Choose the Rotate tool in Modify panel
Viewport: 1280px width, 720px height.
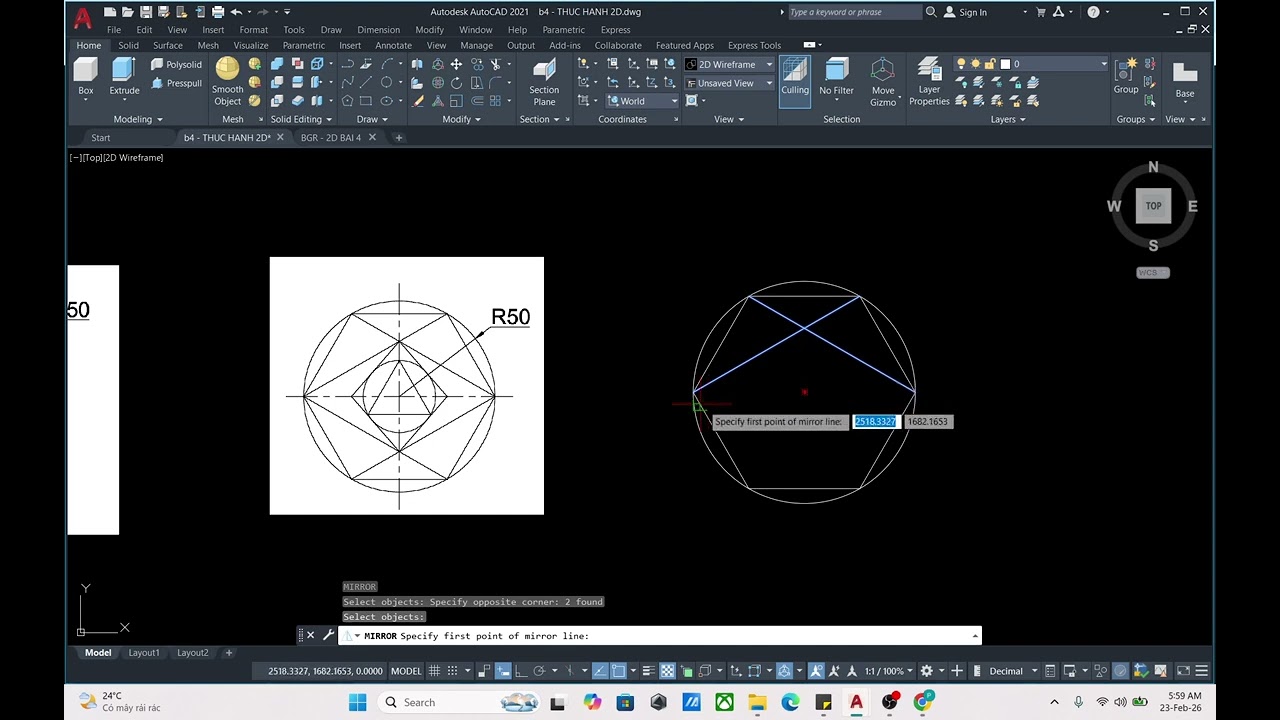point(456,83)
